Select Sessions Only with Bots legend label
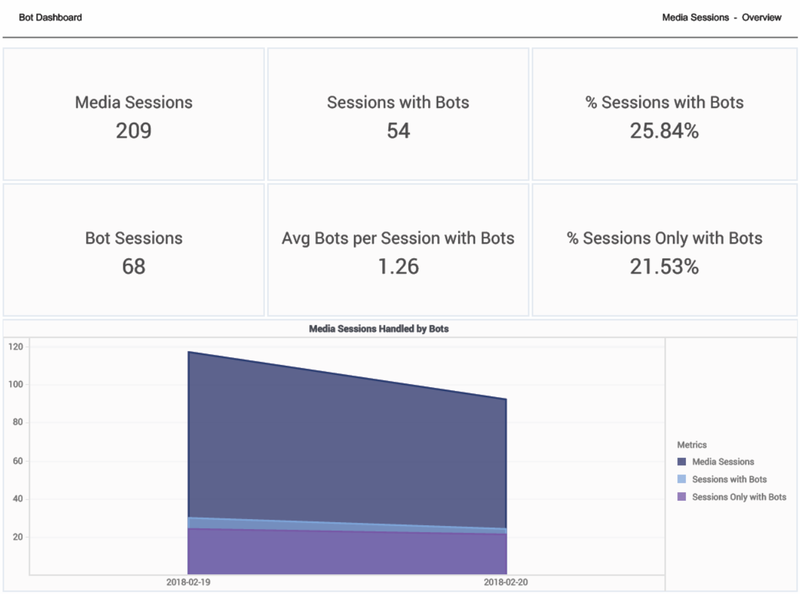The image size is (800, 594). tap(739, 496)
